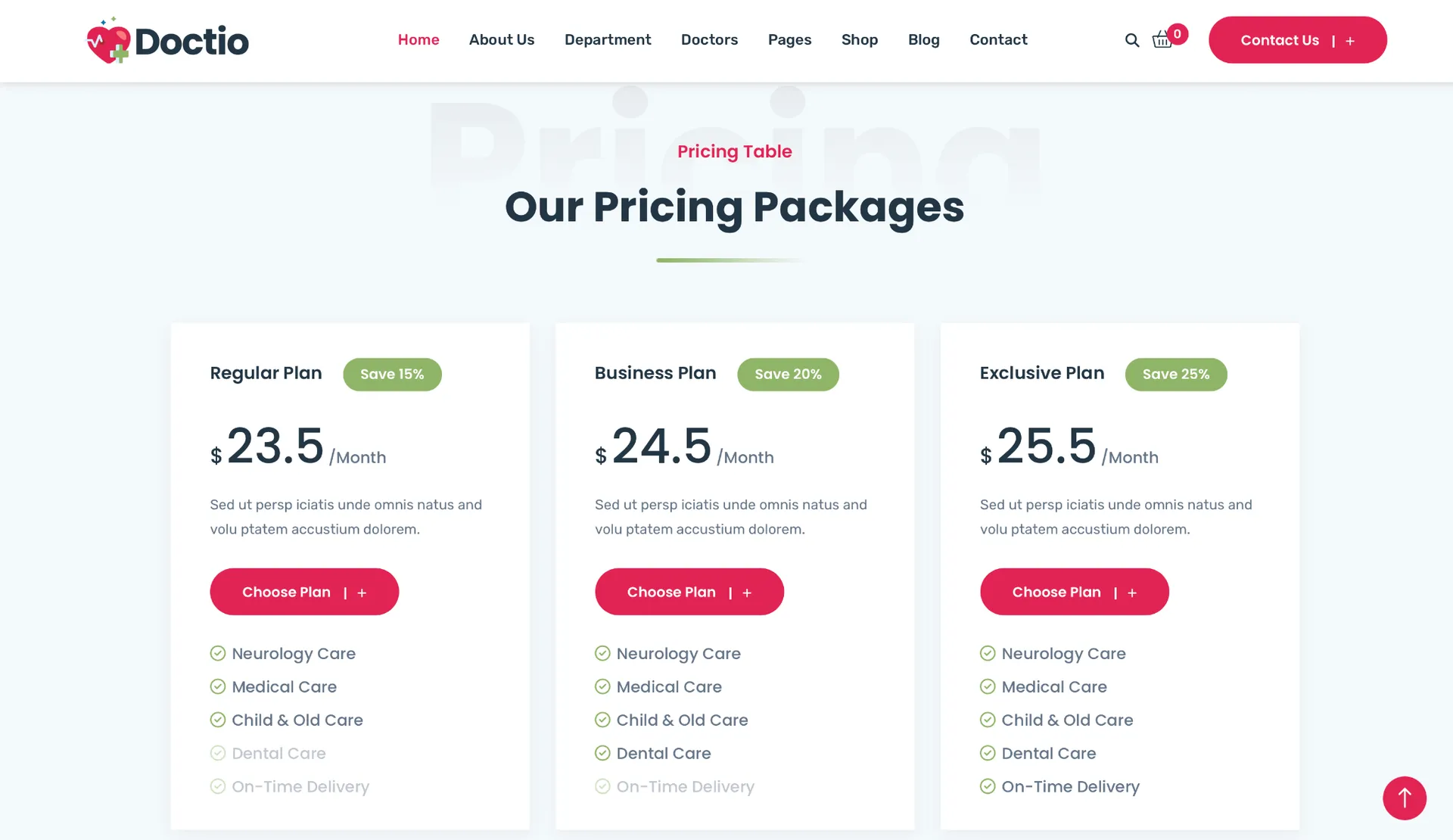Image resolution: width=1453 pixels, height=840 pixels.
Task: Click the search magnifier icon
Action: pyautogui.click(x=1131, y=40)
